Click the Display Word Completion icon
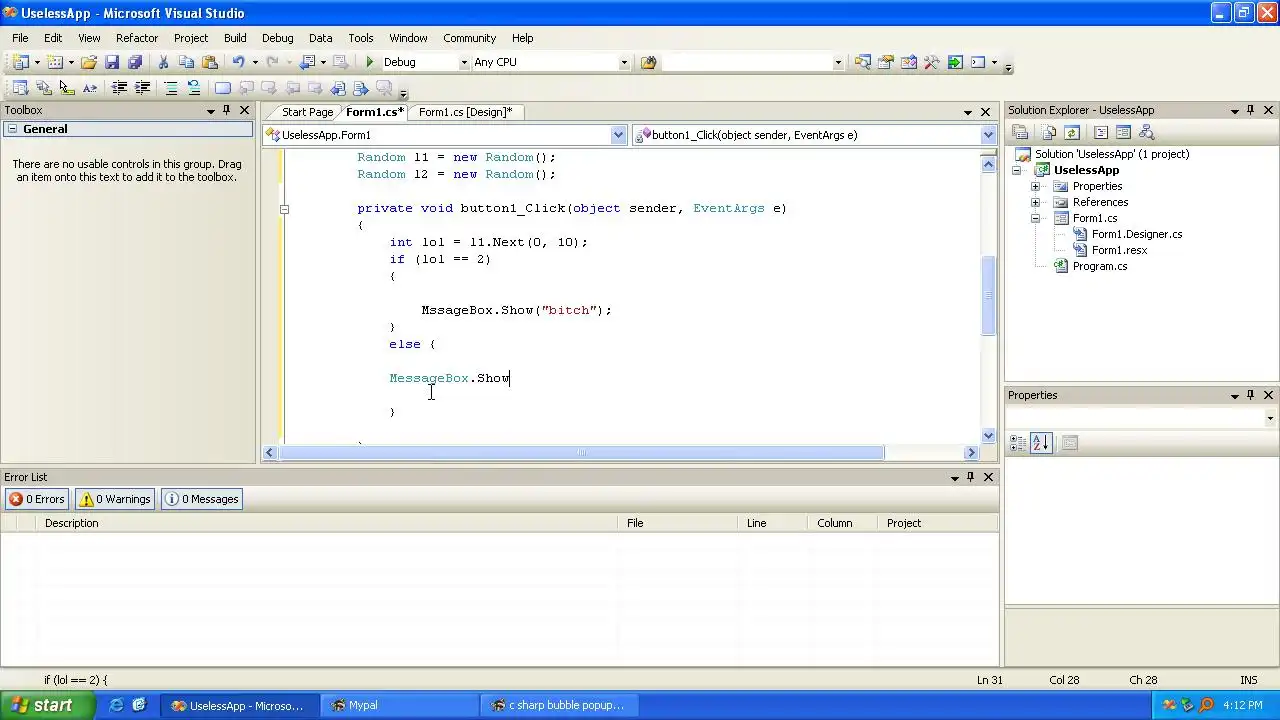 (89, 88)
